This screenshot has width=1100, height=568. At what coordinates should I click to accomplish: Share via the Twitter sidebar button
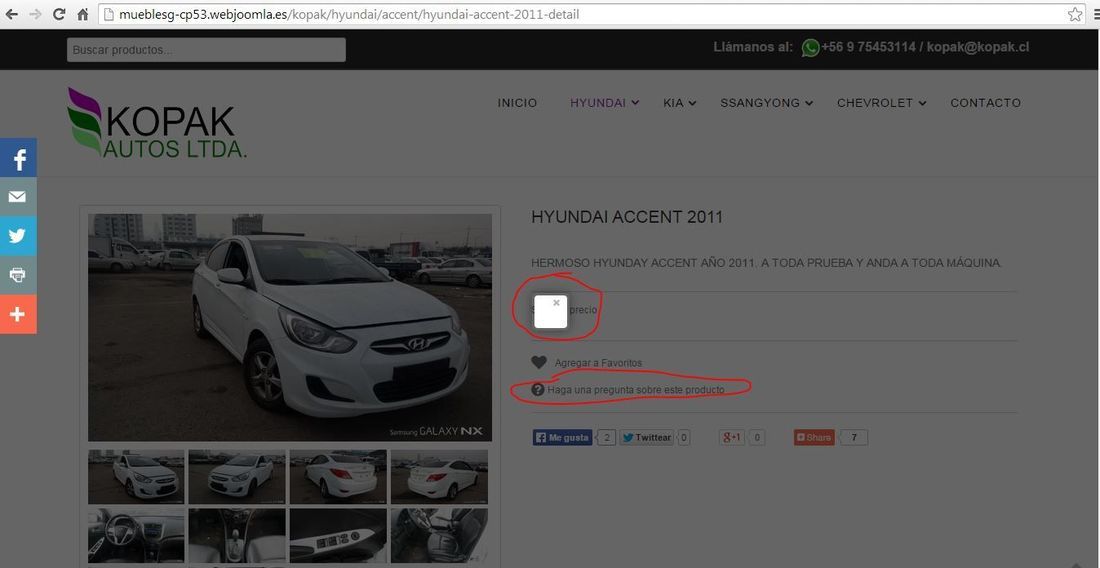click(18, 236)
